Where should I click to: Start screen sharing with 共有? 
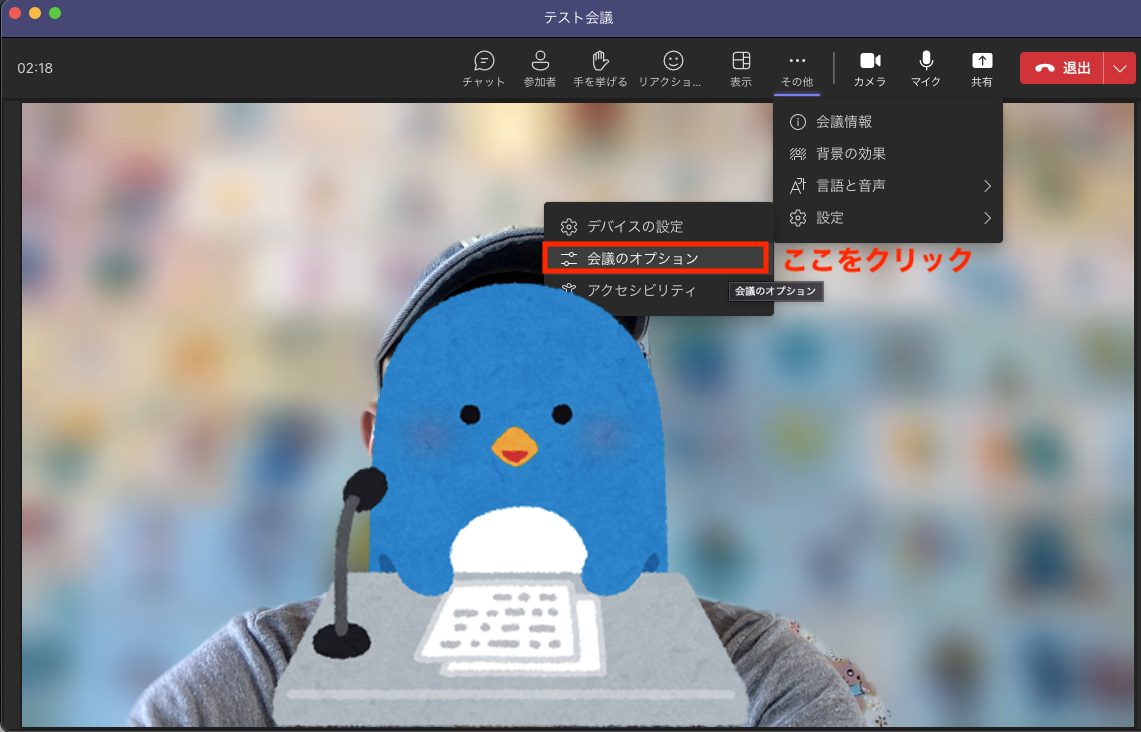981,68
